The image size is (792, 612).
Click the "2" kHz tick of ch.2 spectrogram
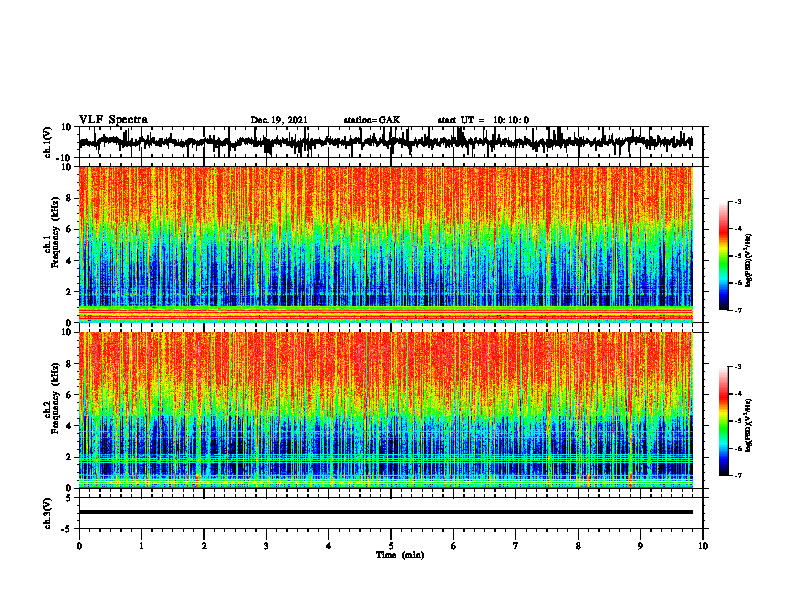point(70,457)
